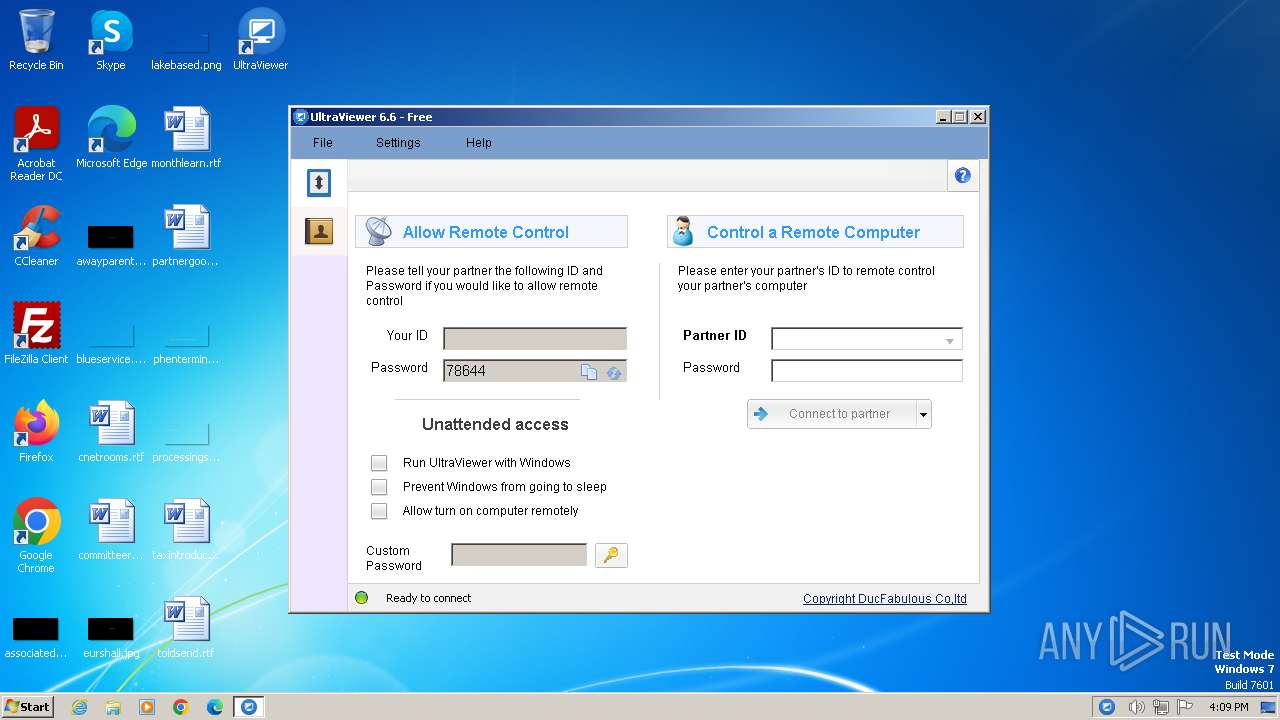The image size is (1280, 720).
Task: Open the Settings menu
Action: coord(398,143)
